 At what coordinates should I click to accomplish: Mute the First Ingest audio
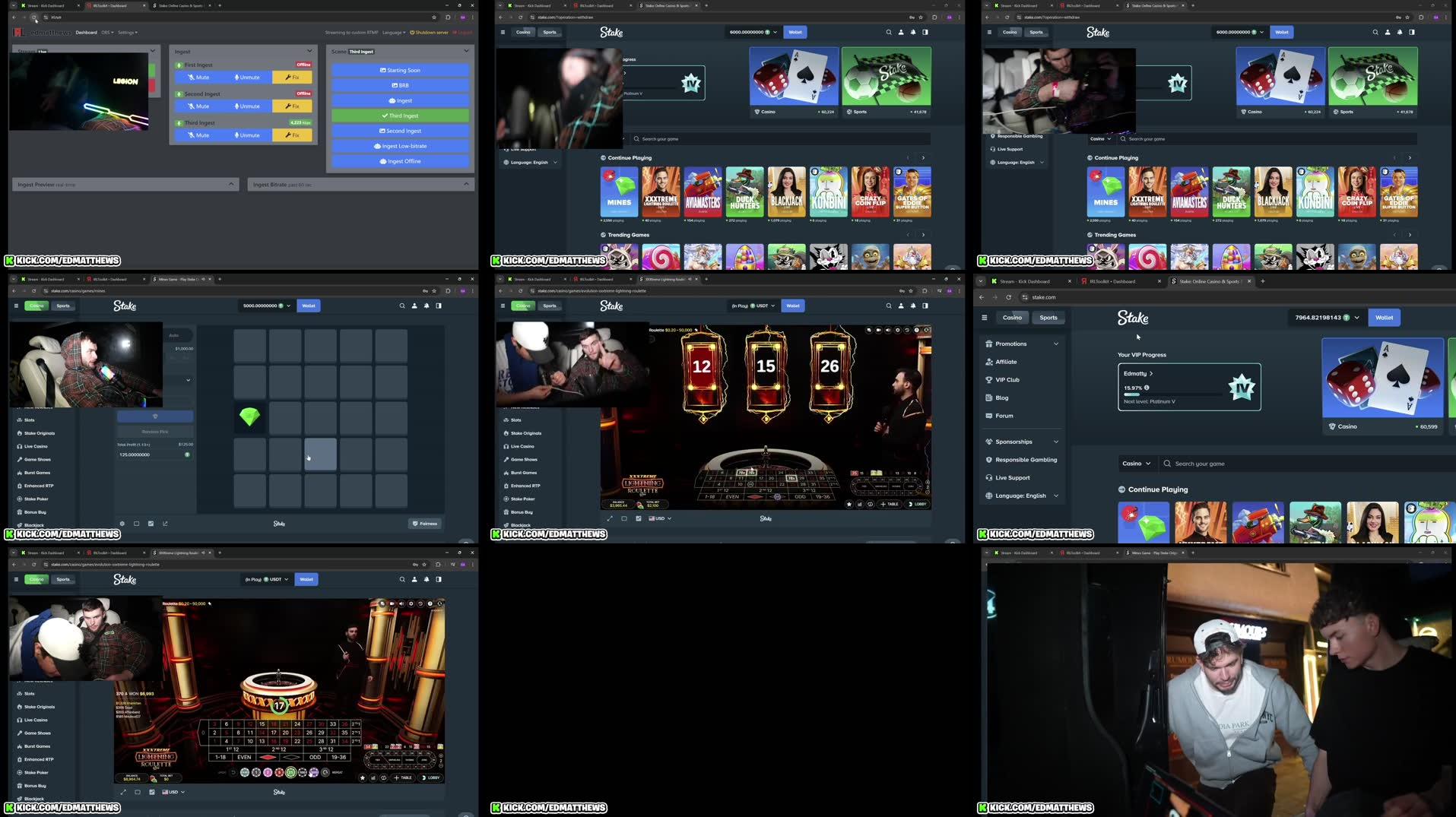coord(200,77)
